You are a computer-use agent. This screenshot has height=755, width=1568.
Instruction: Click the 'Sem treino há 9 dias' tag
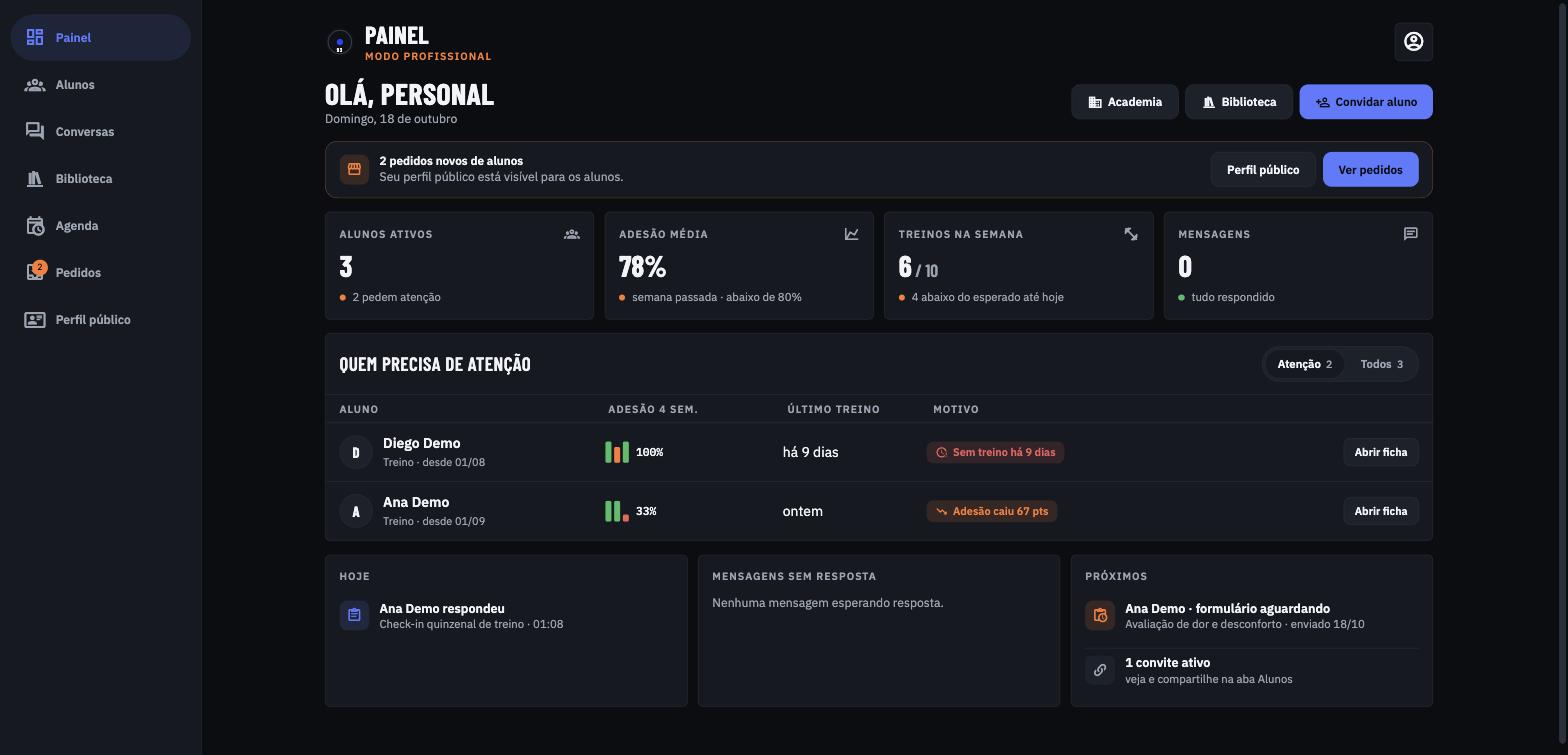[x=995, y=452]
